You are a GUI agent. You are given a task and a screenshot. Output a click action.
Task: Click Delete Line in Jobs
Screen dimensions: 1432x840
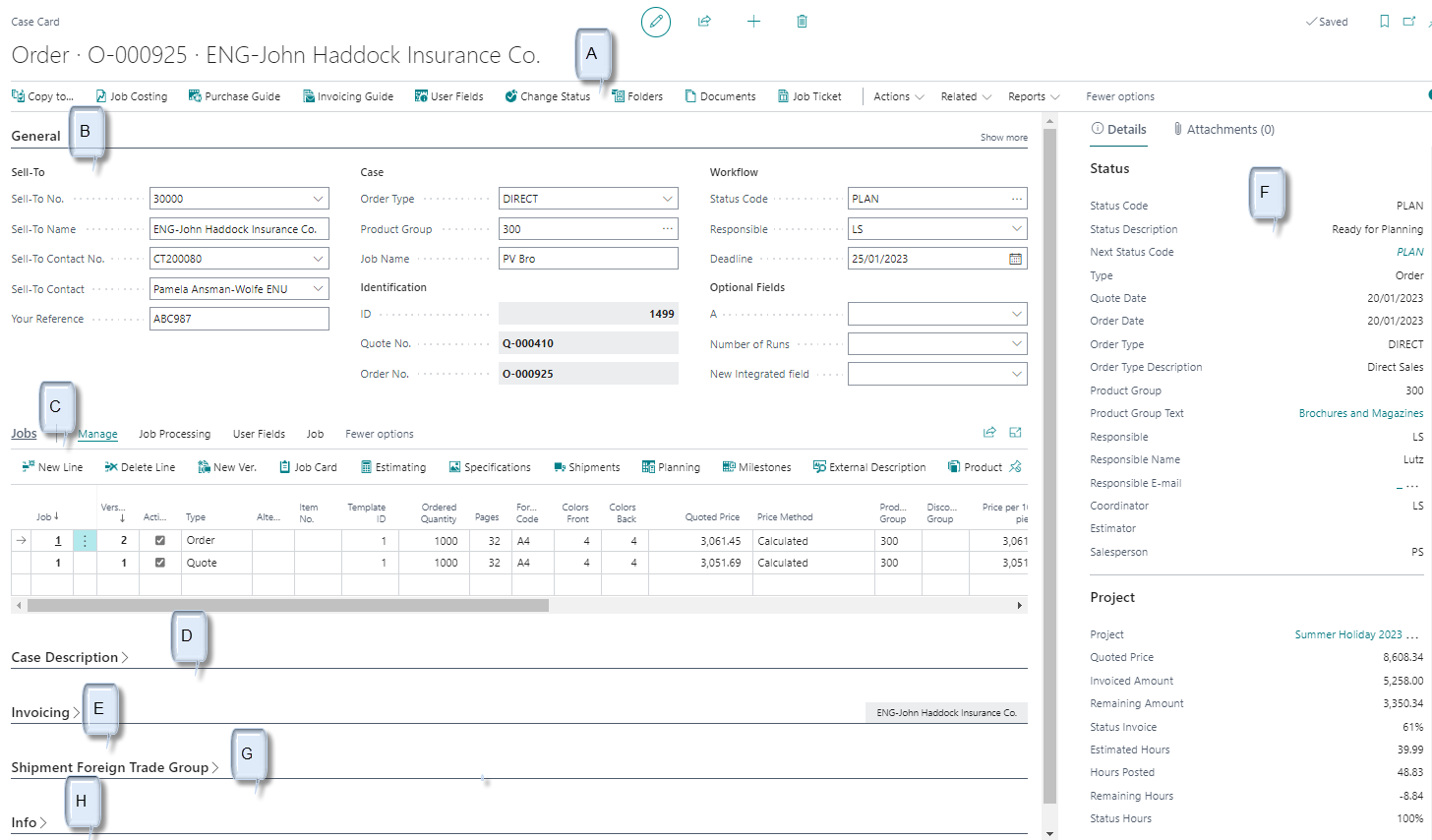tap(140, 467)
